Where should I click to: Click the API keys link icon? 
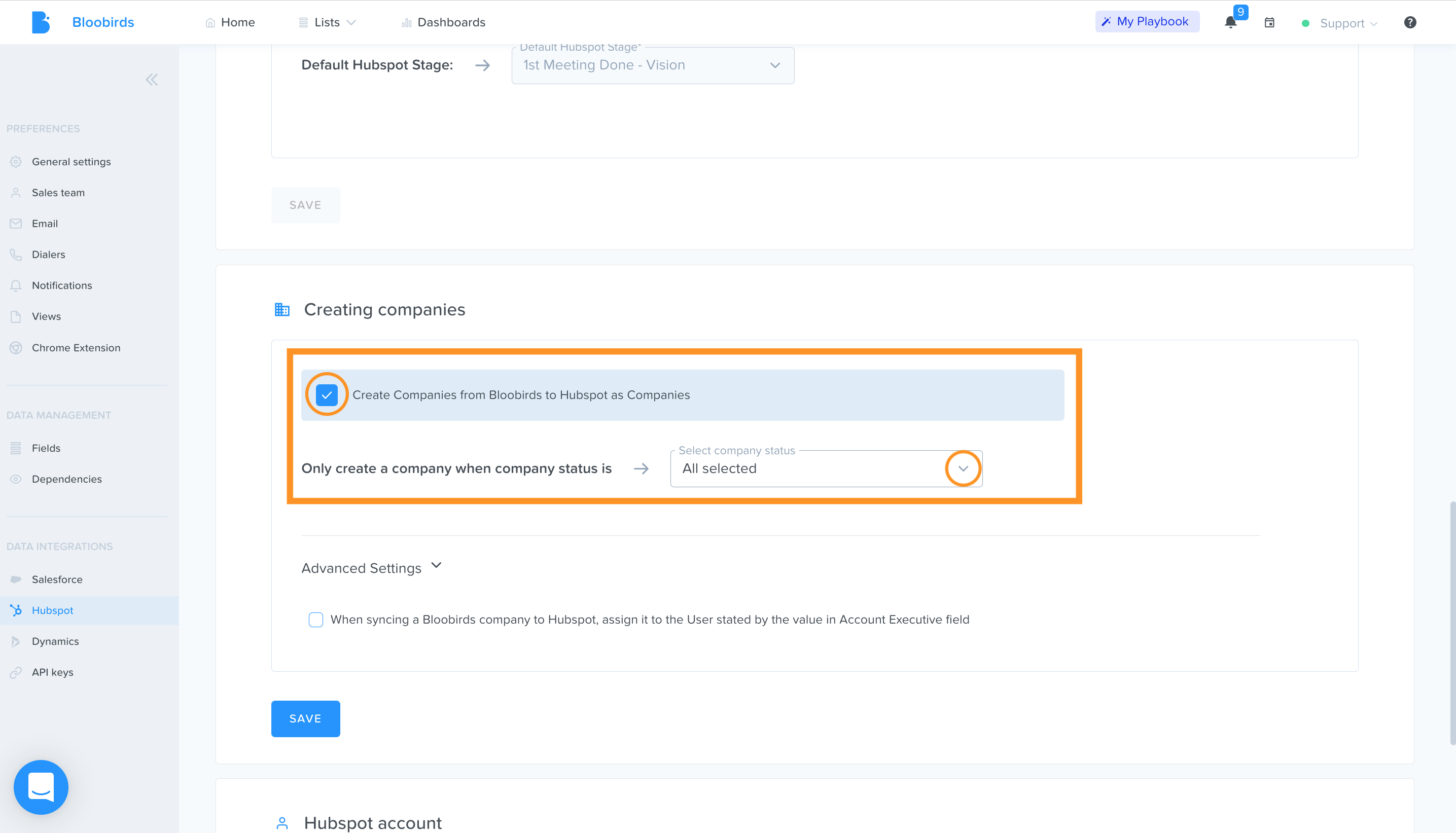[16, 672]
